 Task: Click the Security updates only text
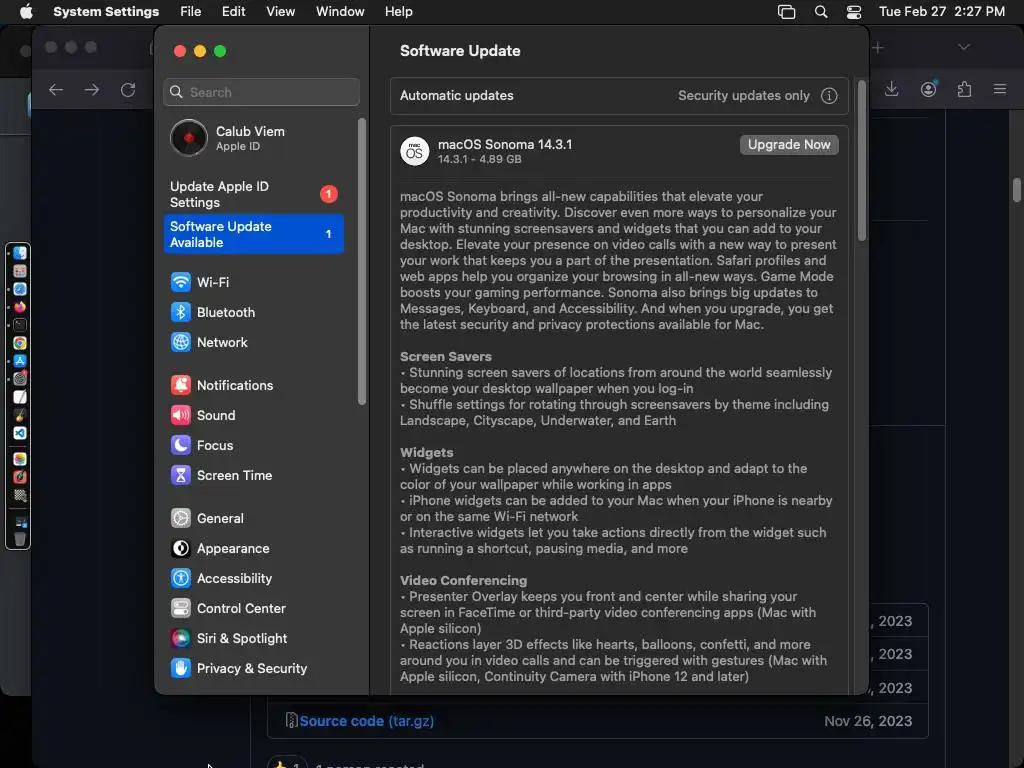(x=744, y=95)
